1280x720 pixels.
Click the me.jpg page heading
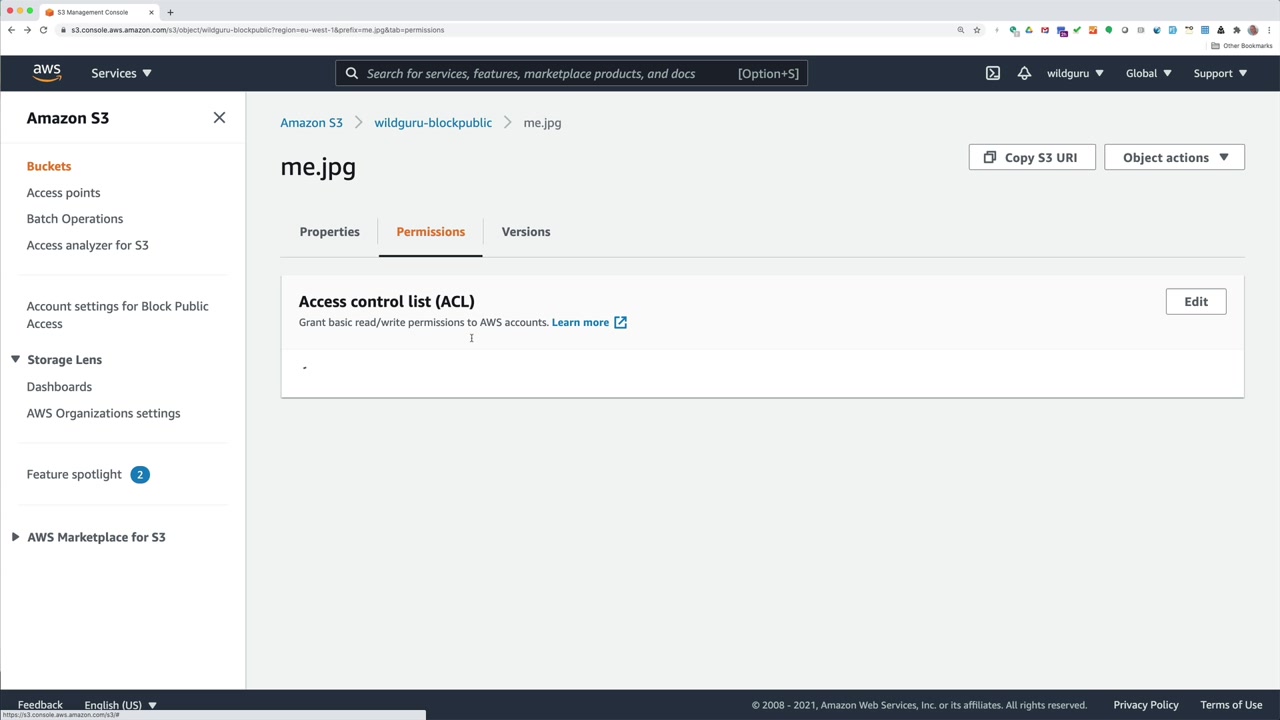coord(318,167)
